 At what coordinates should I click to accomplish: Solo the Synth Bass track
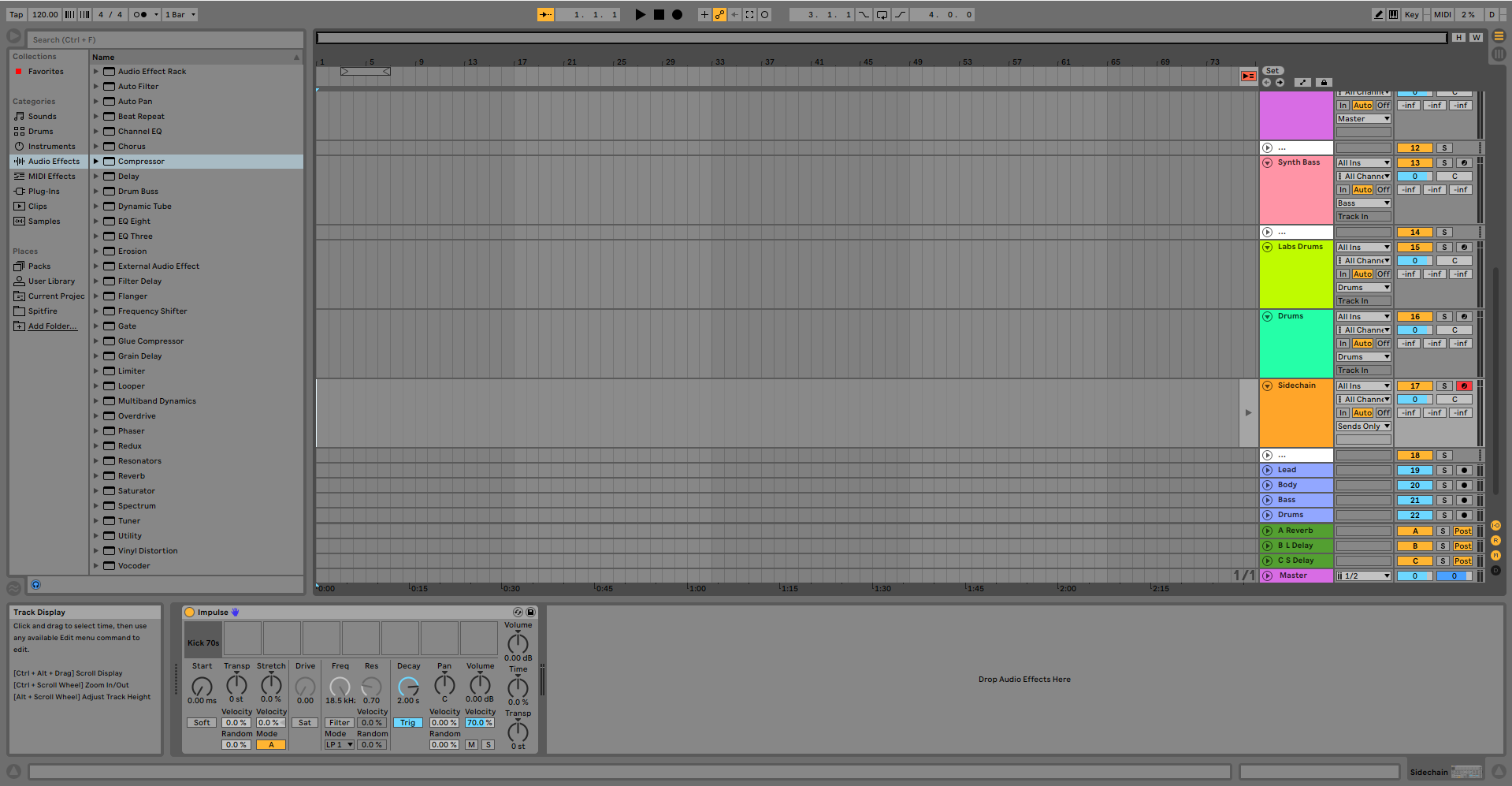(x=1444, y=163)
